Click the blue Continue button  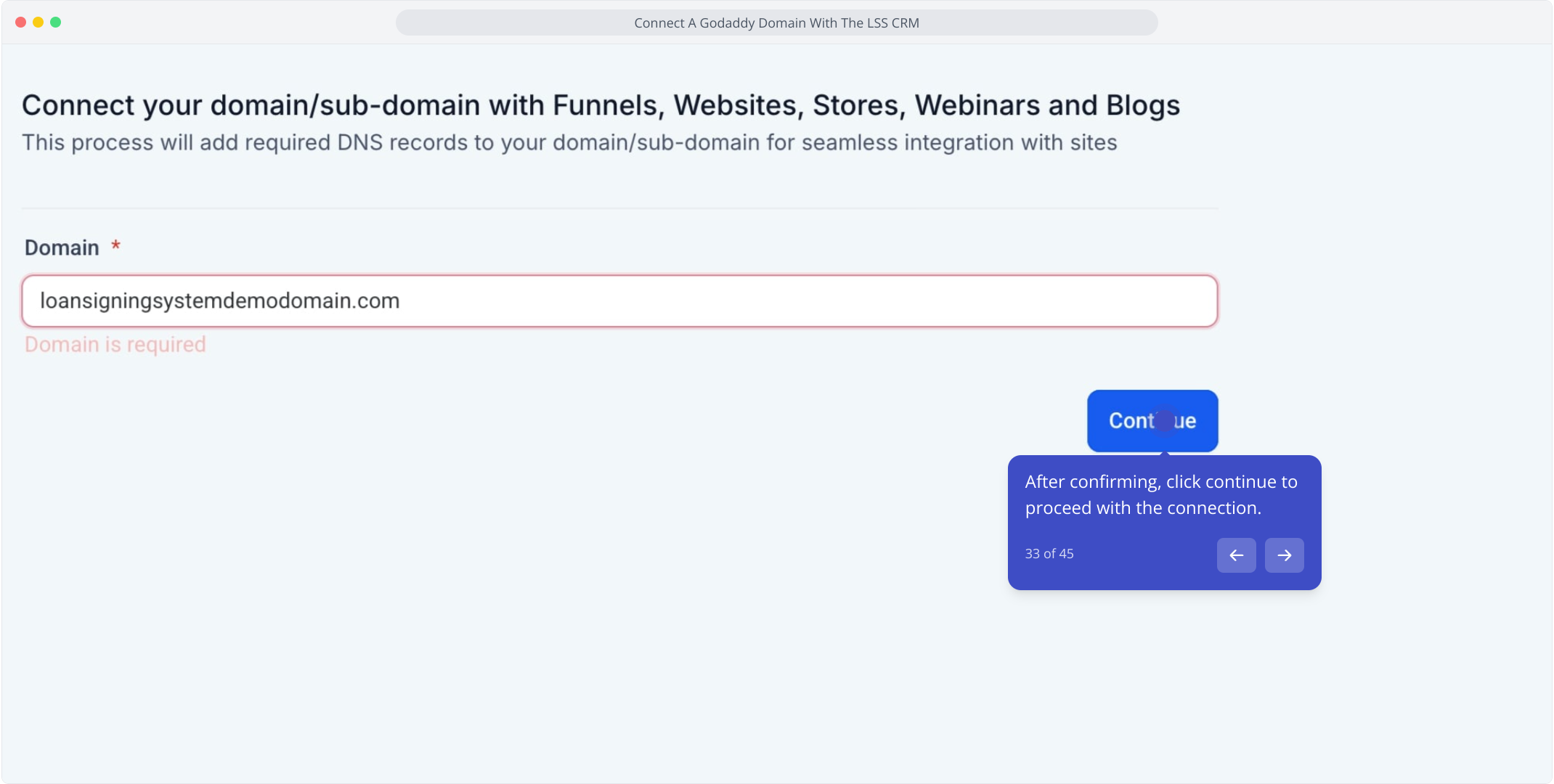click(1152, 421)
